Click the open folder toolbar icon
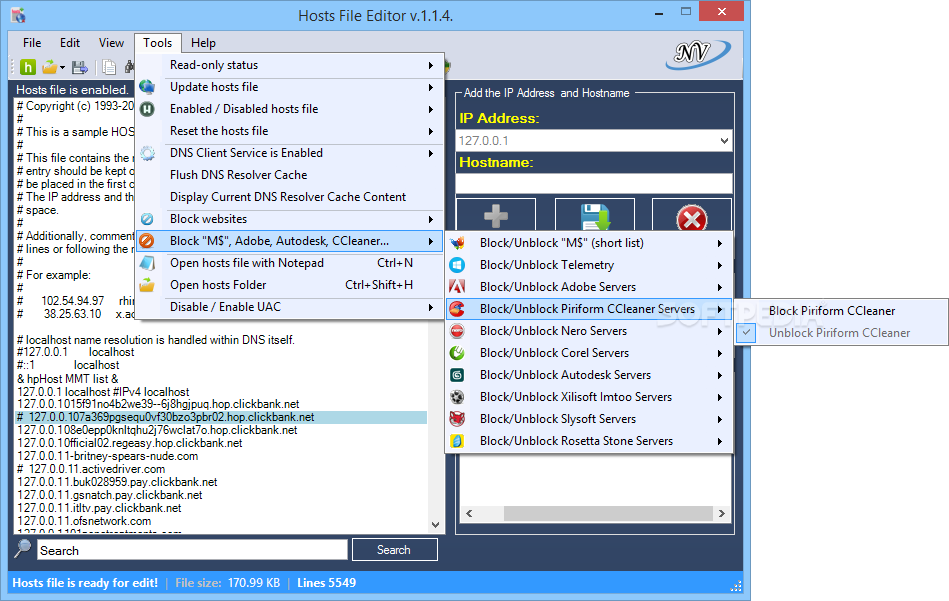This screenshot has width=949, height=601. (x=50, y=67)
